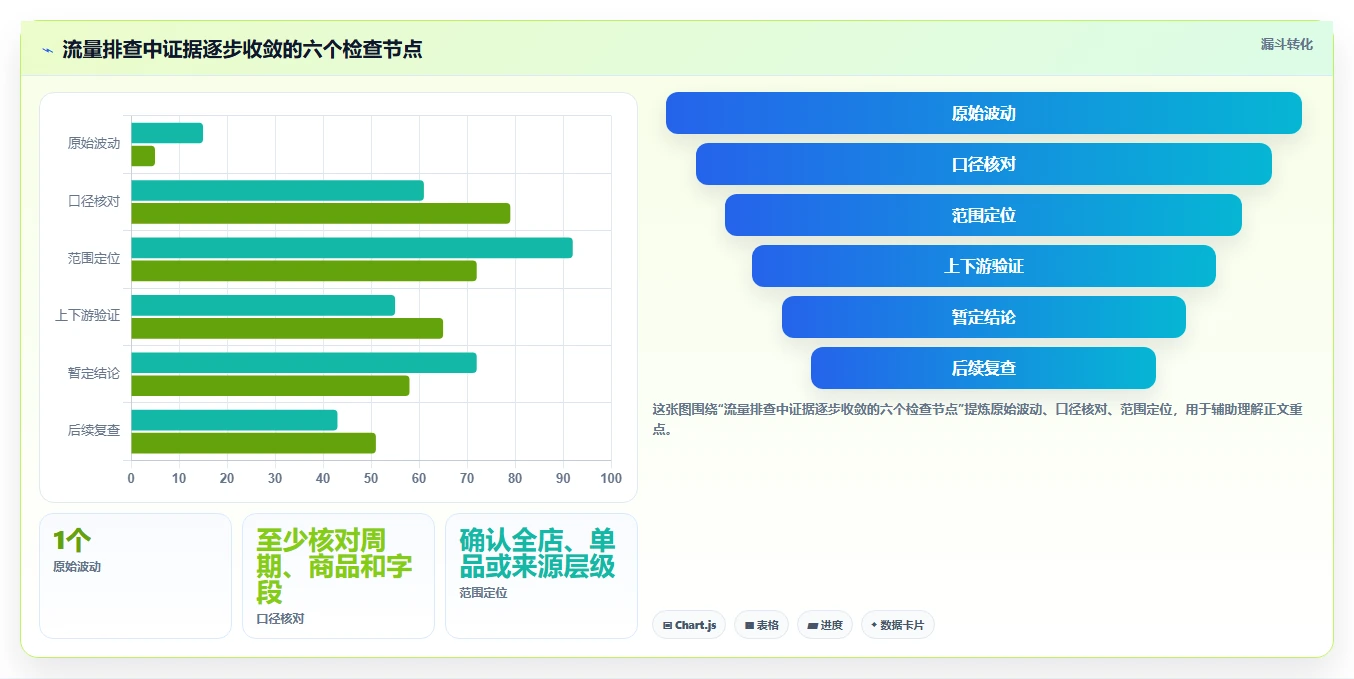This screenshot has height=679, width=1354.
Task: Click the teal bar for 口径核对
Action: click(277, 190)
